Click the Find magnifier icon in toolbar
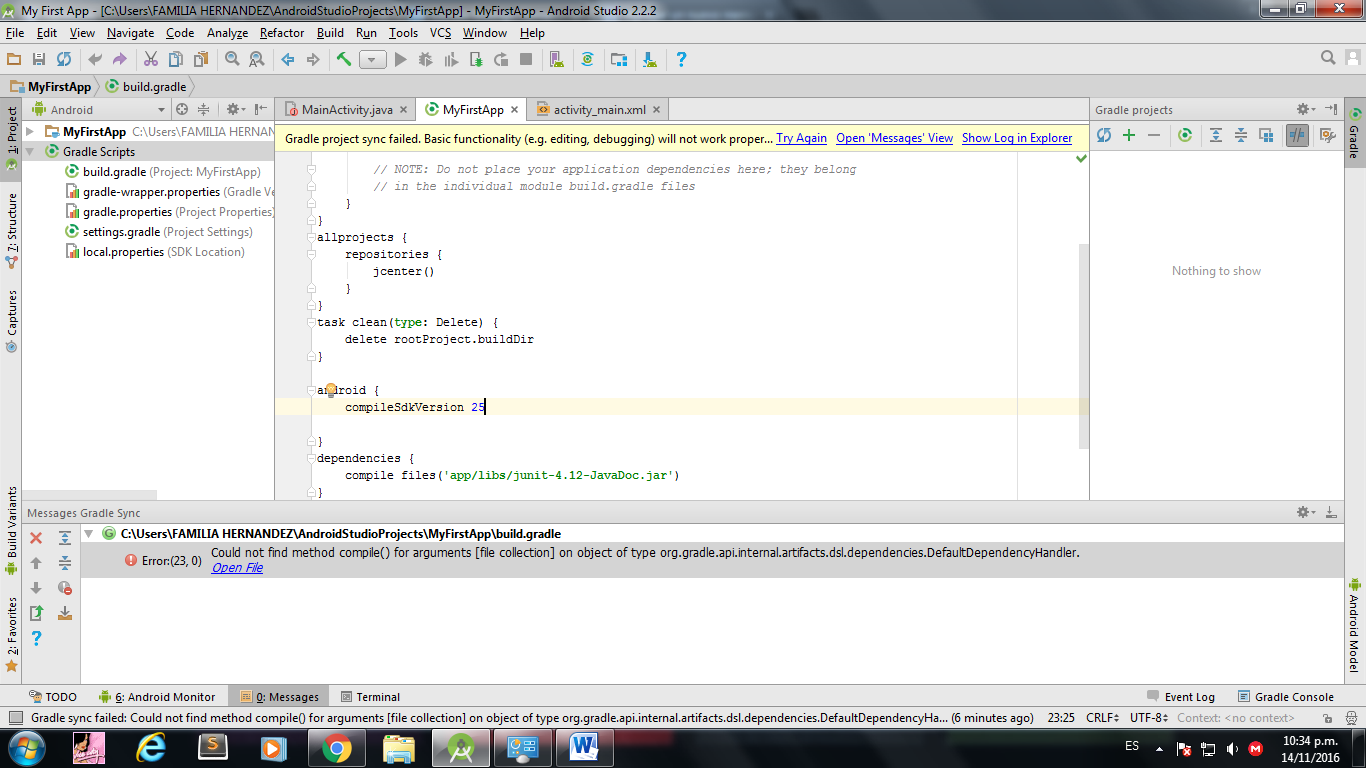The height and width of the screenshot is (768, 1366). tap(232, 60)
